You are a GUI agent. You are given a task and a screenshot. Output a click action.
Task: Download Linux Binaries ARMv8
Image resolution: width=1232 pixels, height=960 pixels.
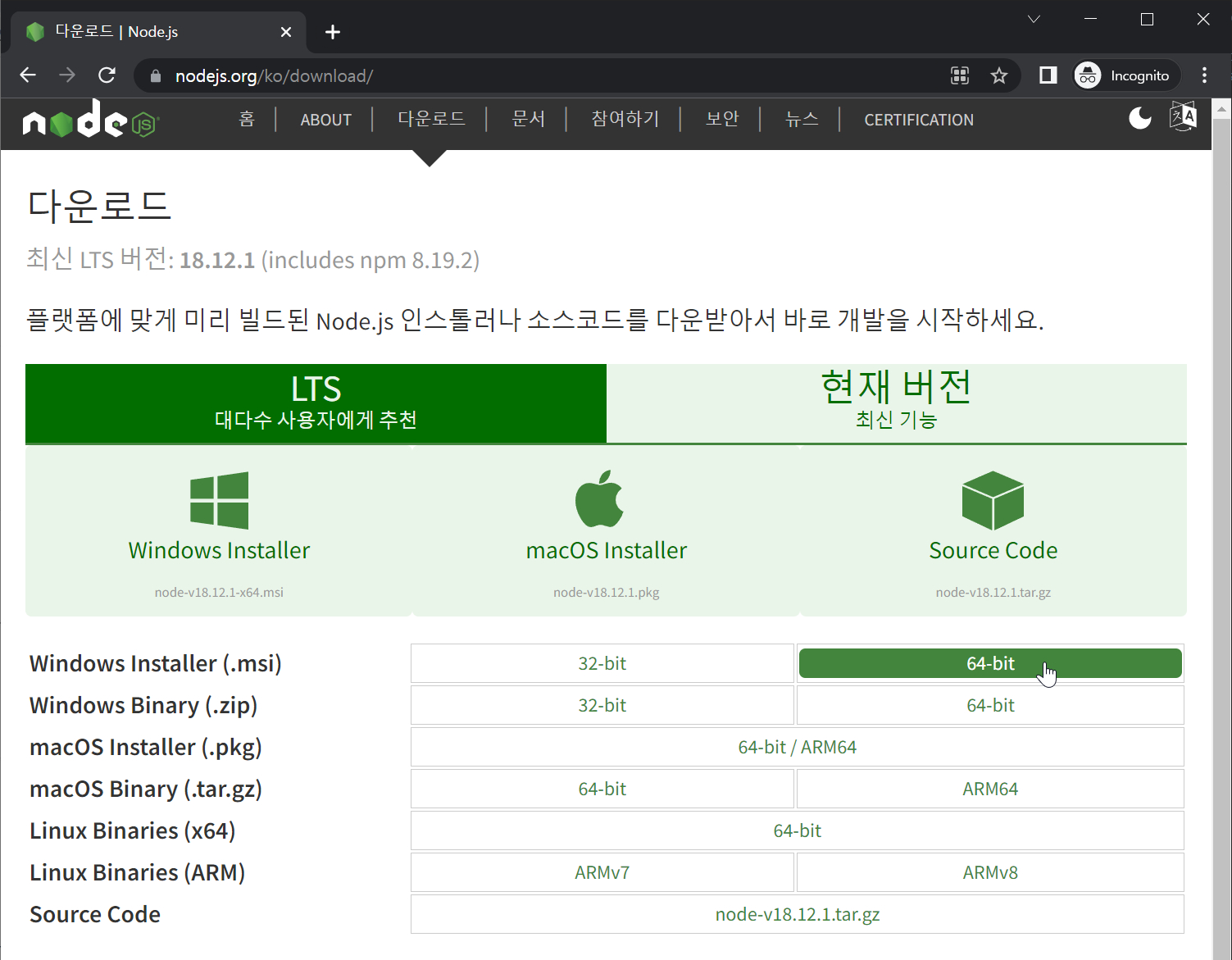pyautogui.click(x=990, y=872)
